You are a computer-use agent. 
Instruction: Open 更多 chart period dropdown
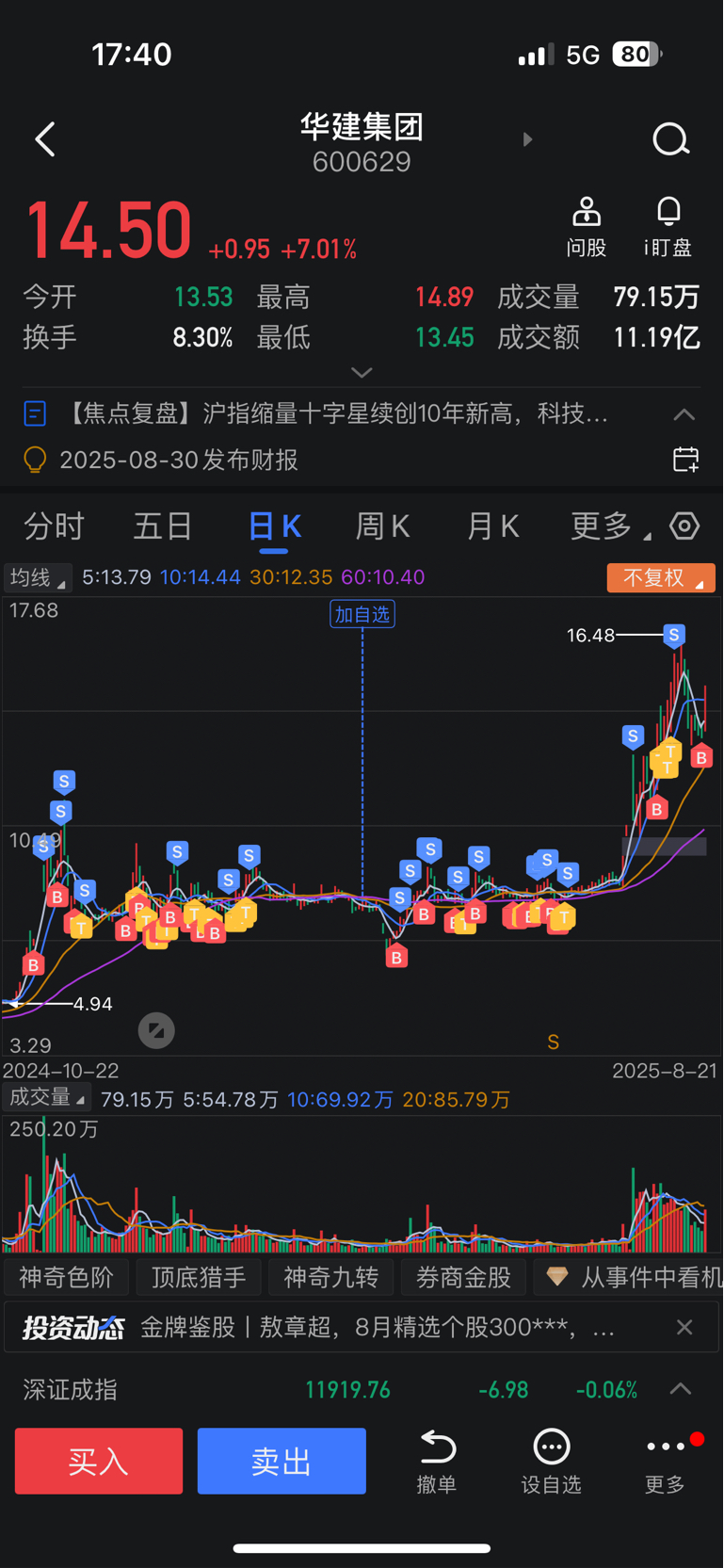click(x=609, y=526)
